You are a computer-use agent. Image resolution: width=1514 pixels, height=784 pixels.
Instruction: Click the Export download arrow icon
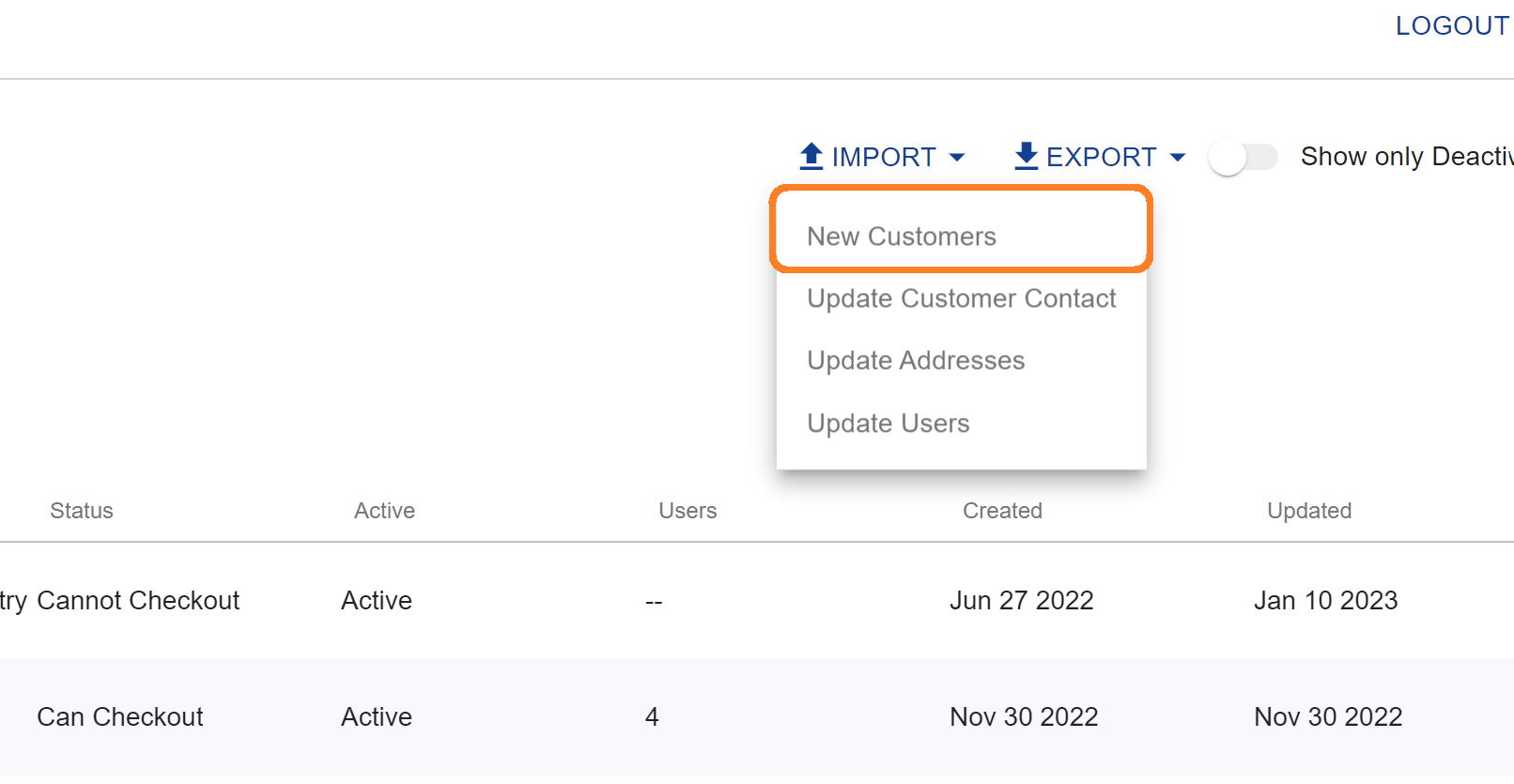(x=1027, y=156)
